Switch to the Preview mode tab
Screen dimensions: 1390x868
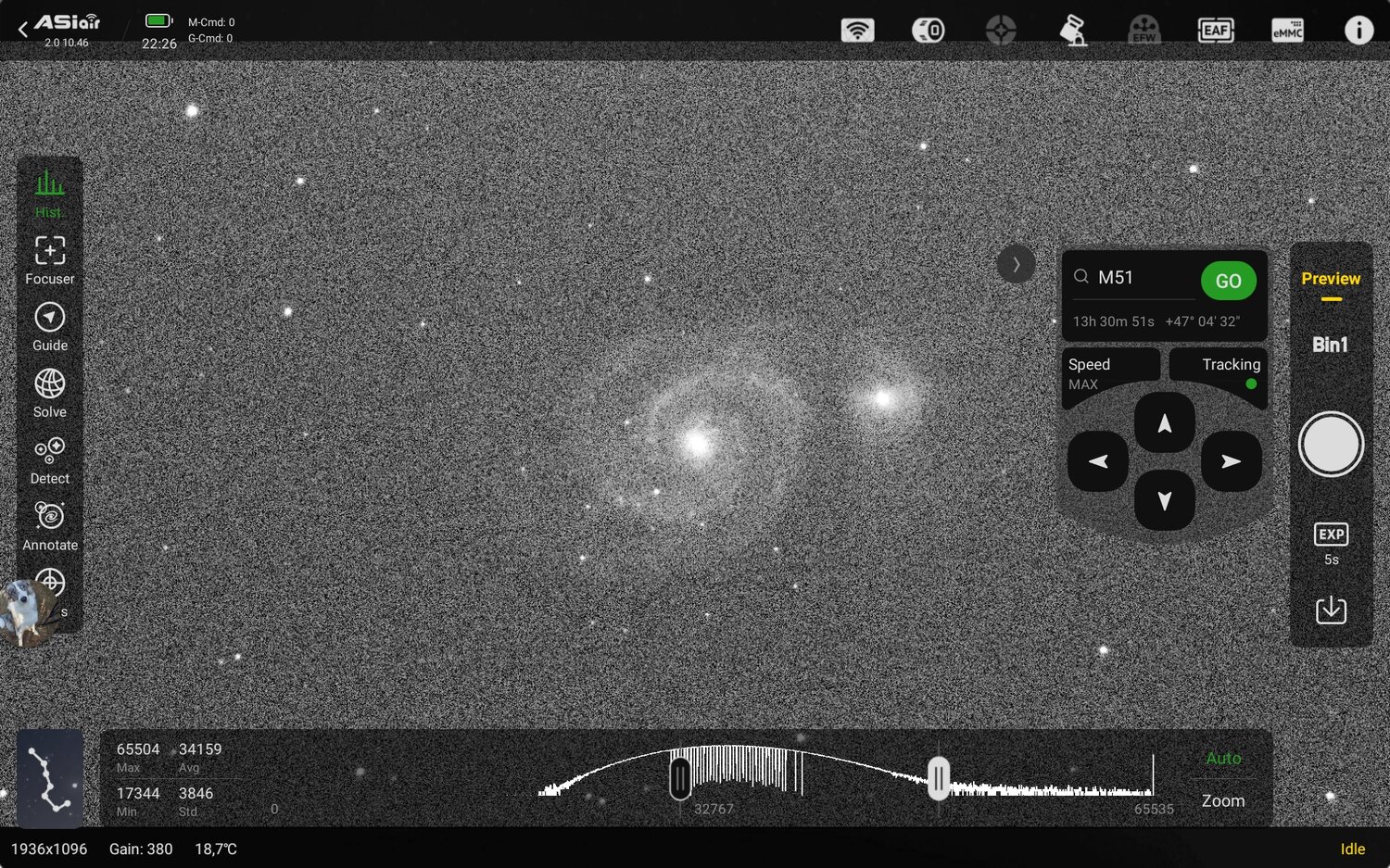click(1331, 279)
